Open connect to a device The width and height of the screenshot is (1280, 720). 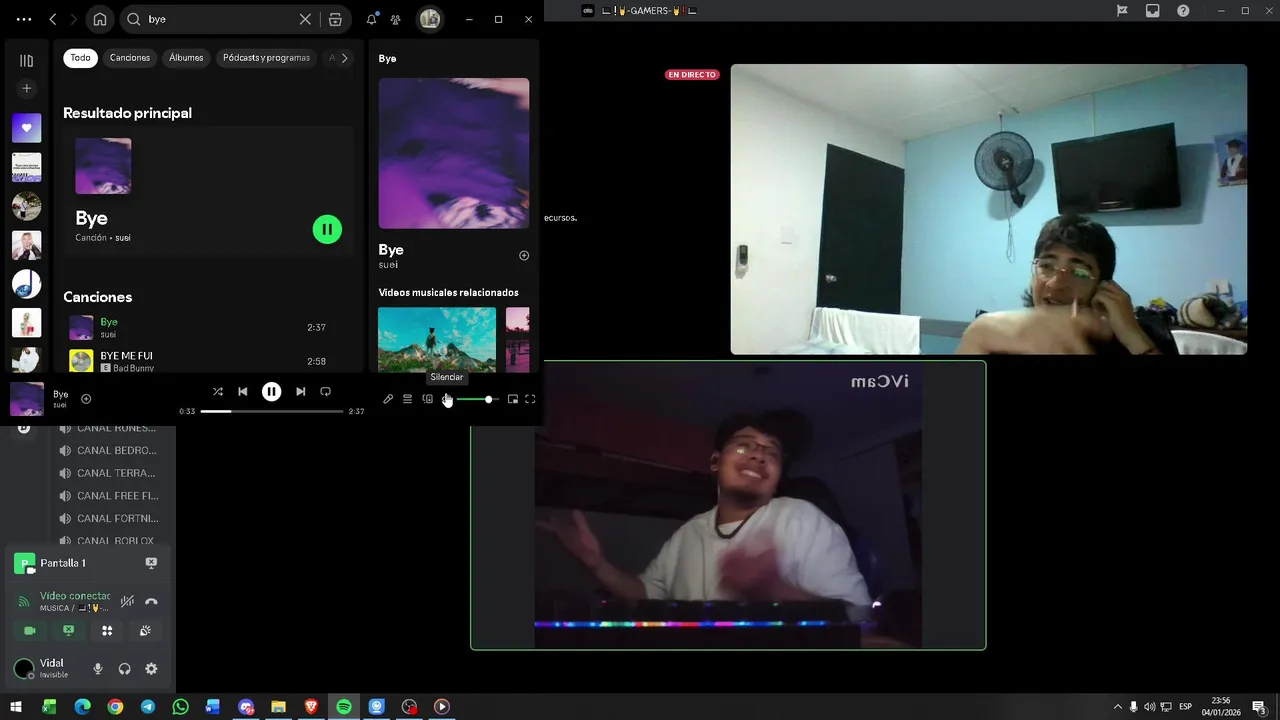[x=427, y=399]
